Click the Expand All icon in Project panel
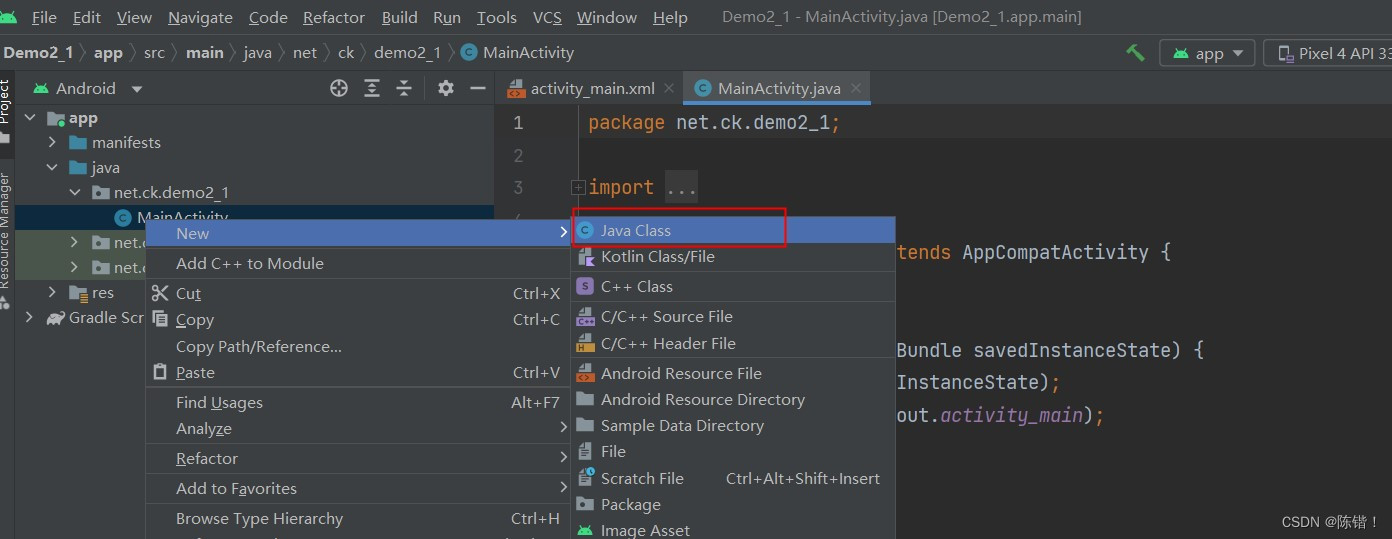The width and height of the screenshot is (1392, 539). (372, 88)
